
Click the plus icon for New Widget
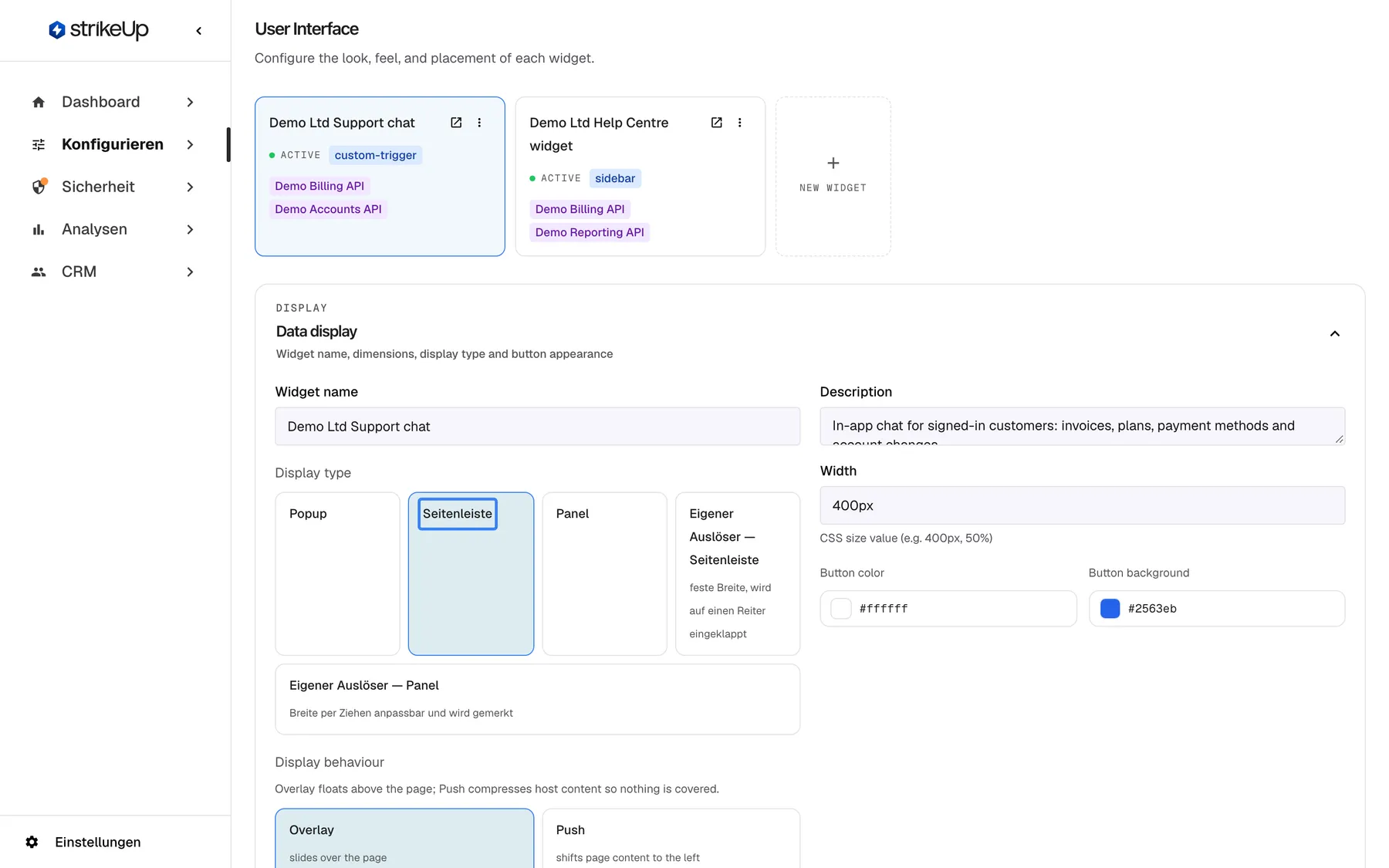click(x=833, y=163)
